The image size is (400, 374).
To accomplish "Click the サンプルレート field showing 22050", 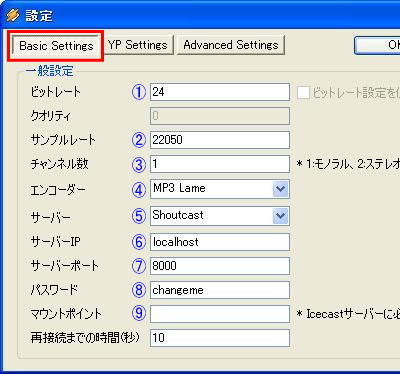I will pyautogui.click(x=220, y=140).
